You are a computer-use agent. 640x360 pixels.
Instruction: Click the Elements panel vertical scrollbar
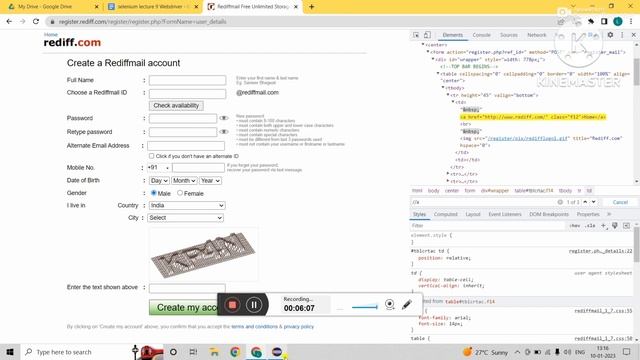pyautogui.click(x=636, y=72)
